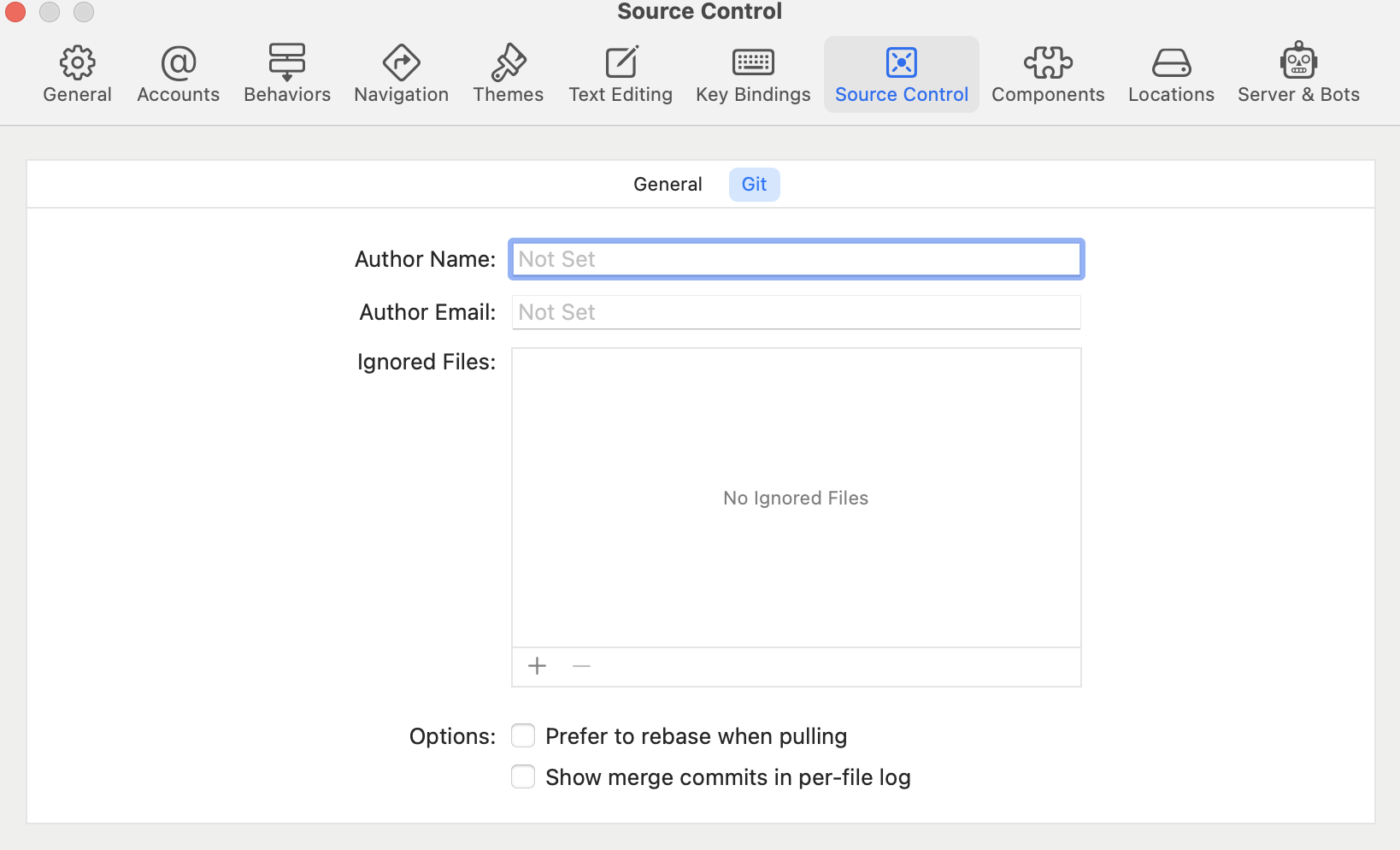The width and height of the screenshot is (1400, 850).
Task: Focus the Author Name field
Action: coord(797,259)
